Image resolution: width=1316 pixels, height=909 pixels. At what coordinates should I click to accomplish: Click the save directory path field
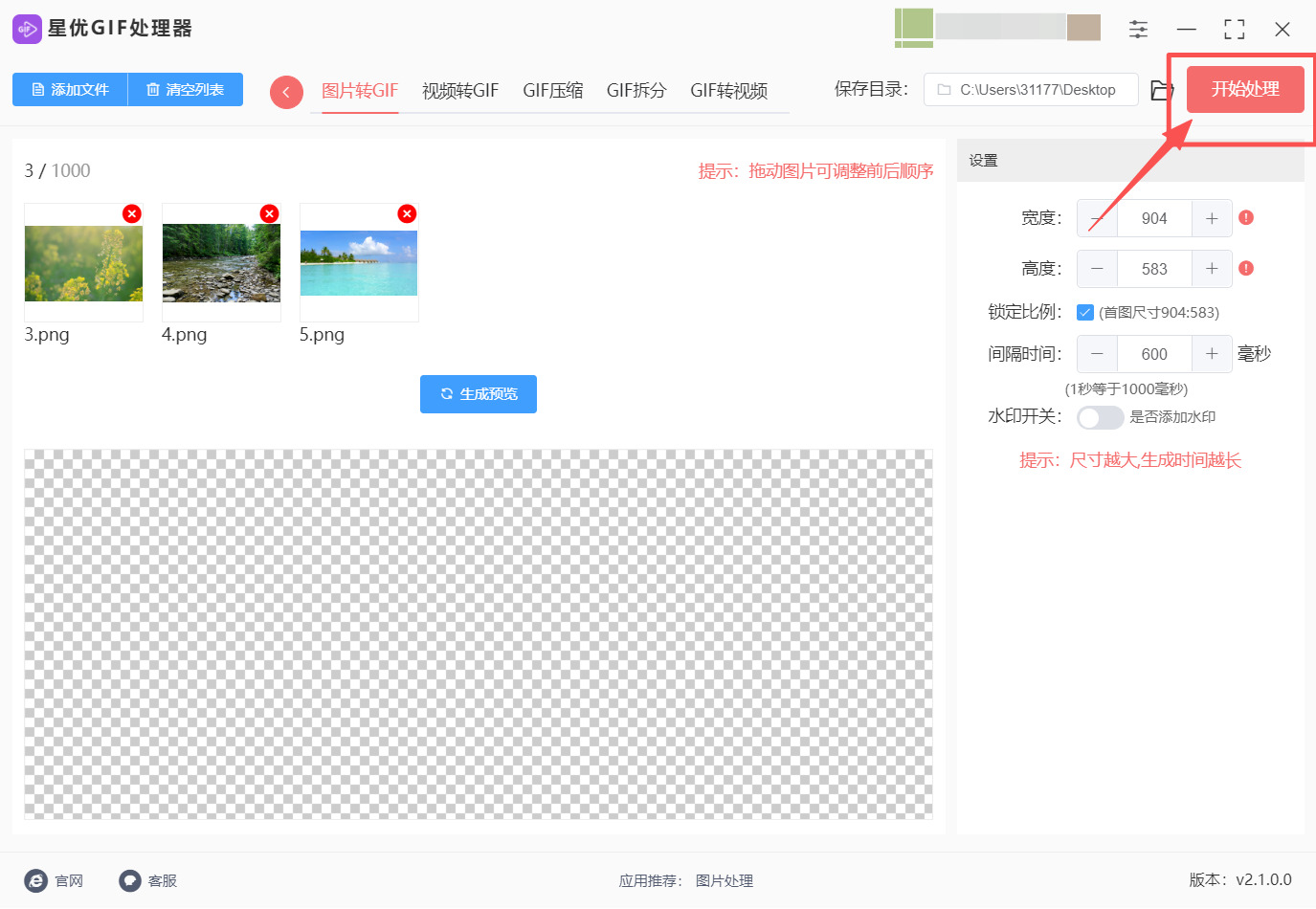(1031, 89)
